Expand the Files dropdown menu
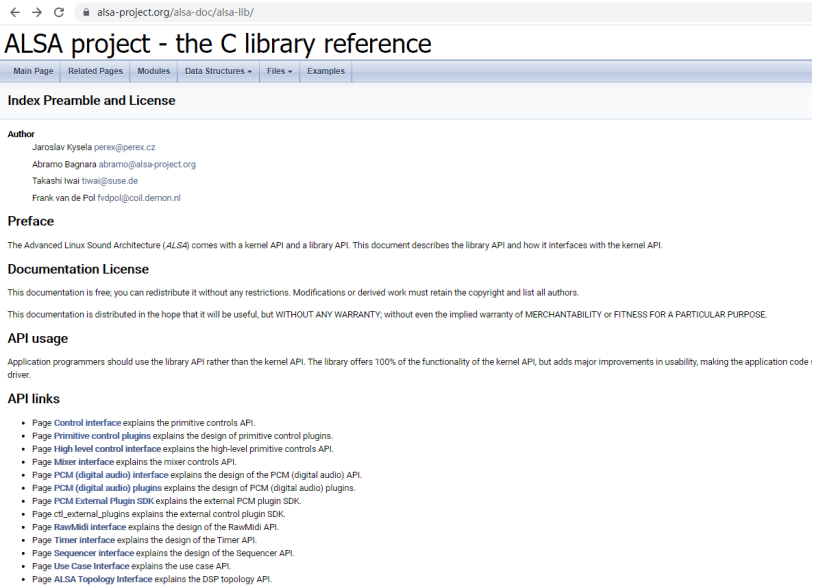The width and height of the screenshot is (813, 587). tap(279, 71)
